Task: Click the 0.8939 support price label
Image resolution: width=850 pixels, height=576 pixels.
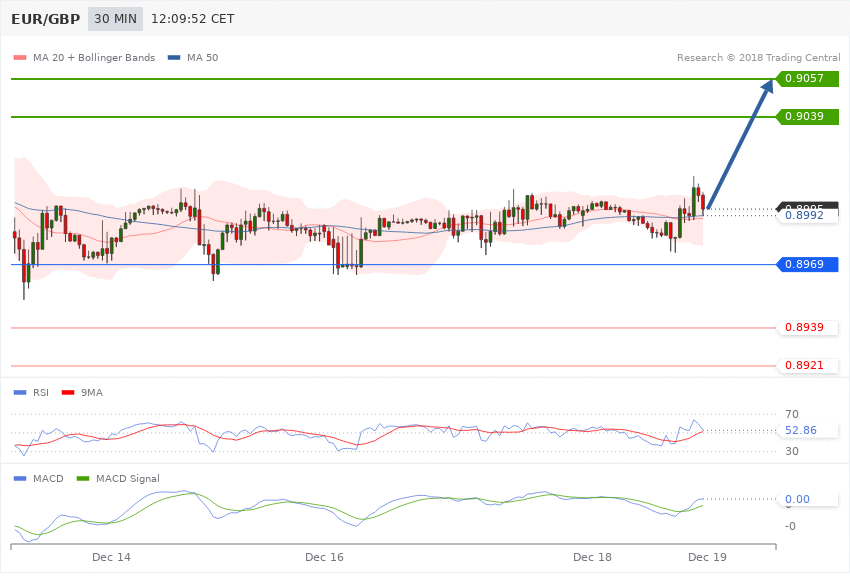Action: [808, 327]
